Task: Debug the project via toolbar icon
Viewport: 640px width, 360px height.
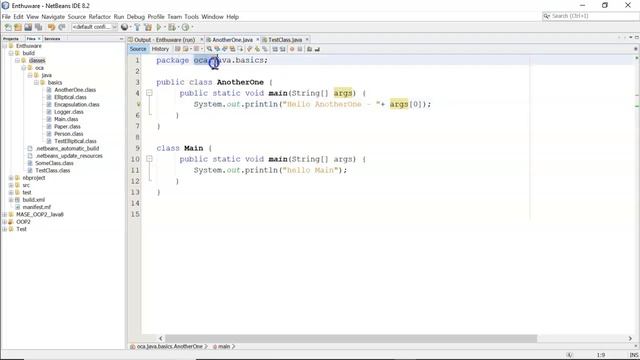Action: pyautogui.click(x=172, y=27)
